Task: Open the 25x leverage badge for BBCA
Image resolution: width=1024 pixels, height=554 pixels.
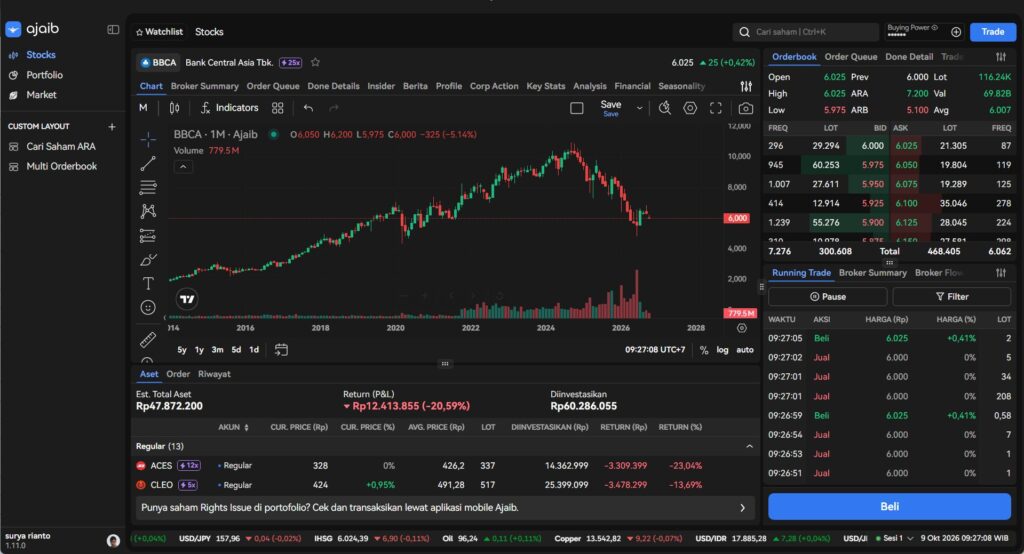Action: pyautogui.click(x=290, y=63)
